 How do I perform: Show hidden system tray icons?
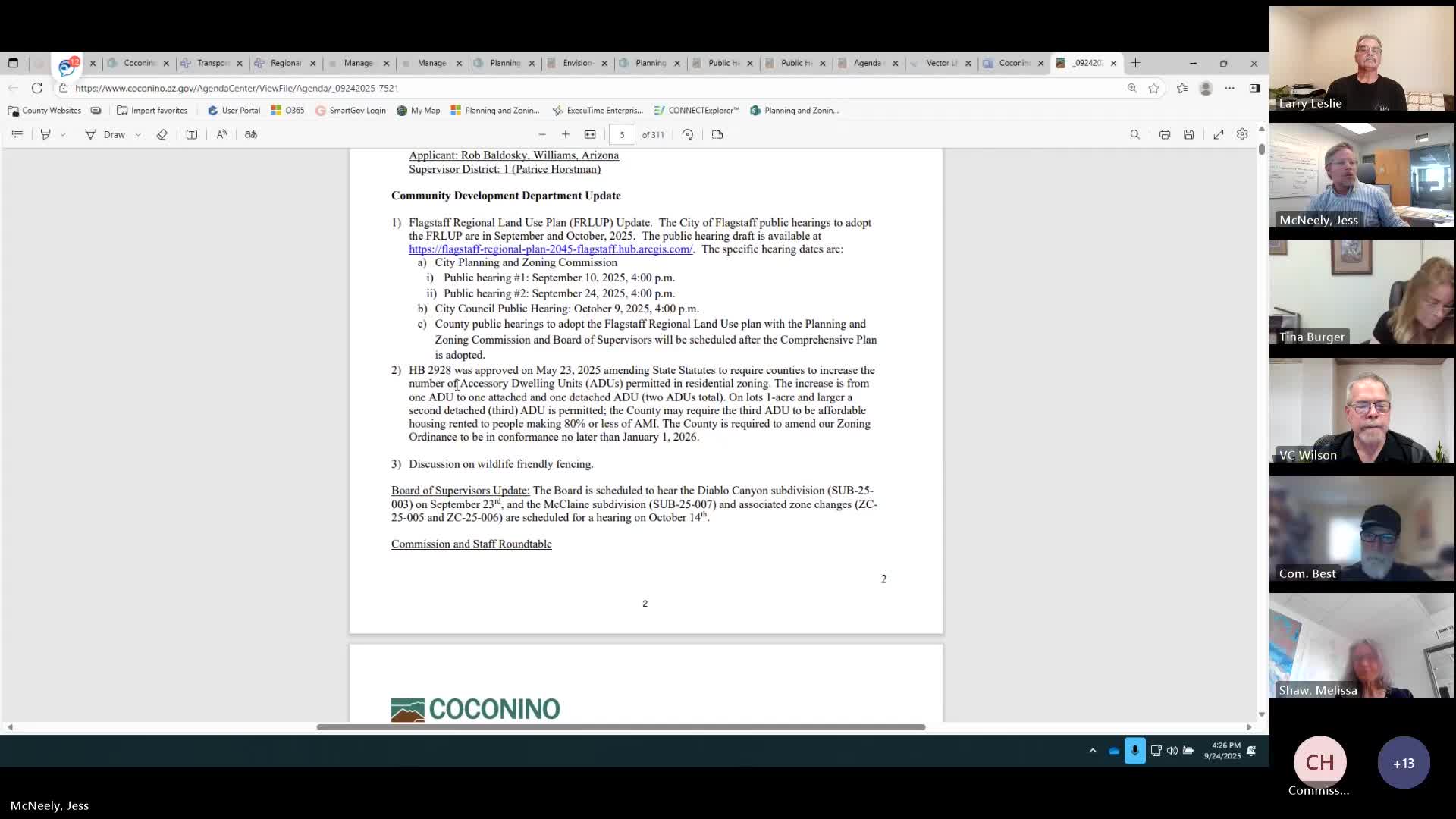tap(1093, 751)
